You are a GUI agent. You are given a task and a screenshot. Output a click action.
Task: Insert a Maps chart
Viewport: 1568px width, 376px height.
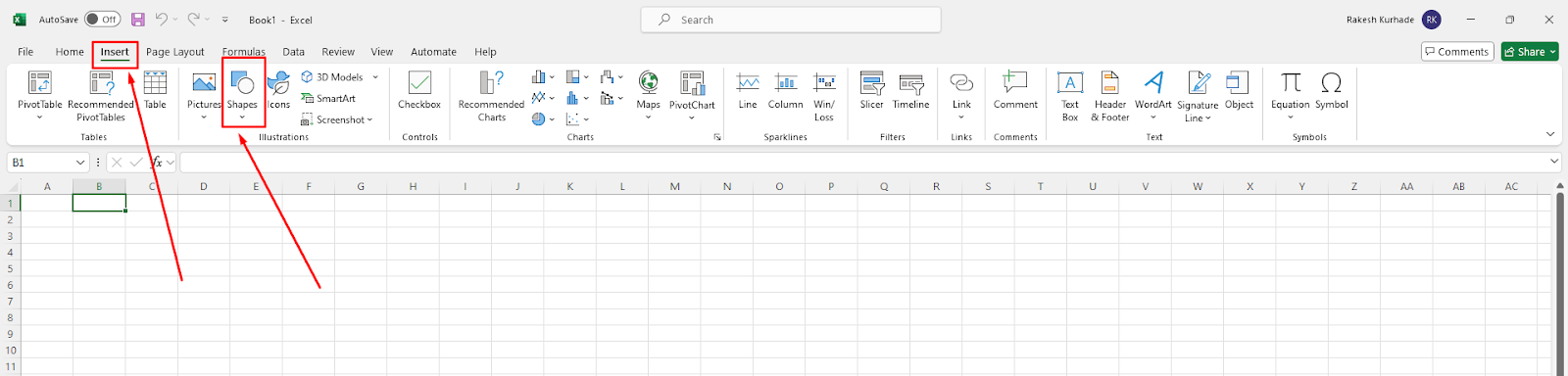(648, 95)
